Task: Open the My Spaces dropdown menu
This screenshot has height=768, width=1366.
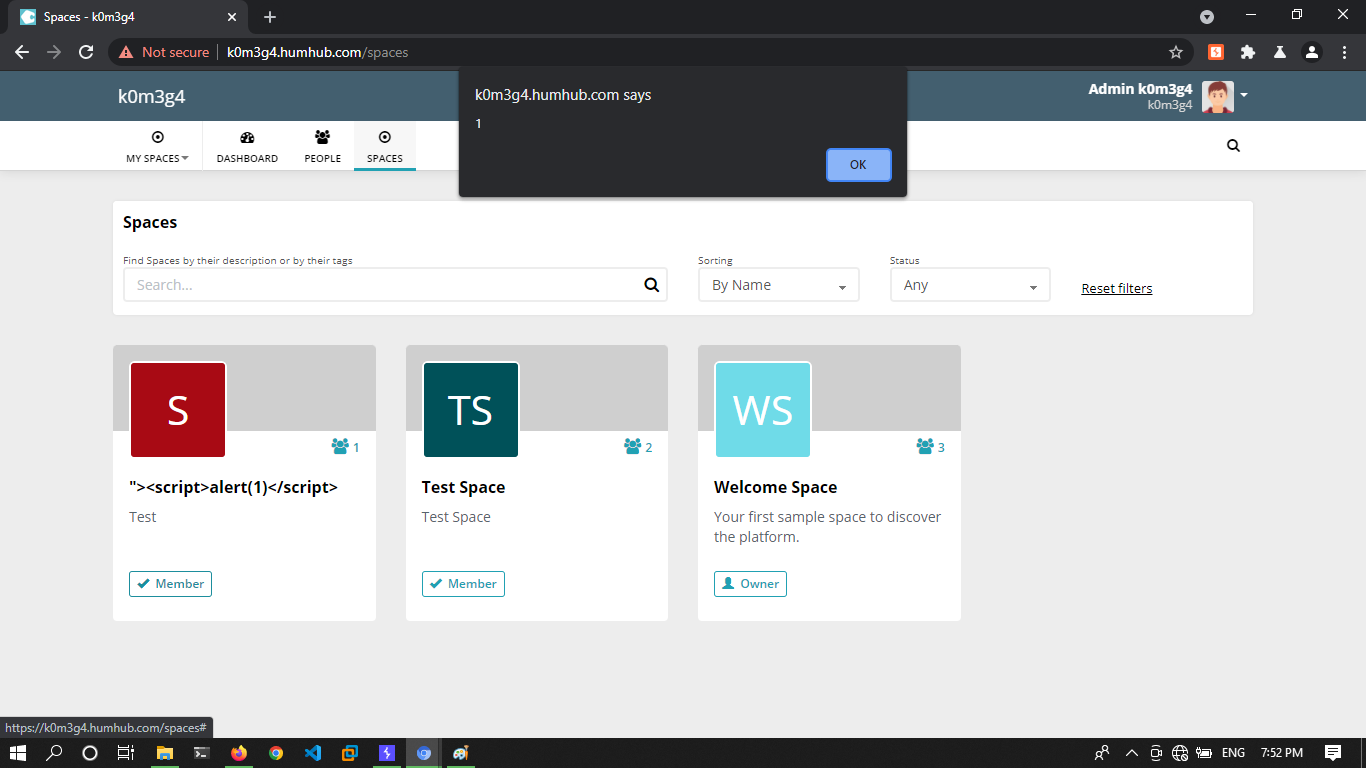Action: pyautogui.click(x=157, y=146)
